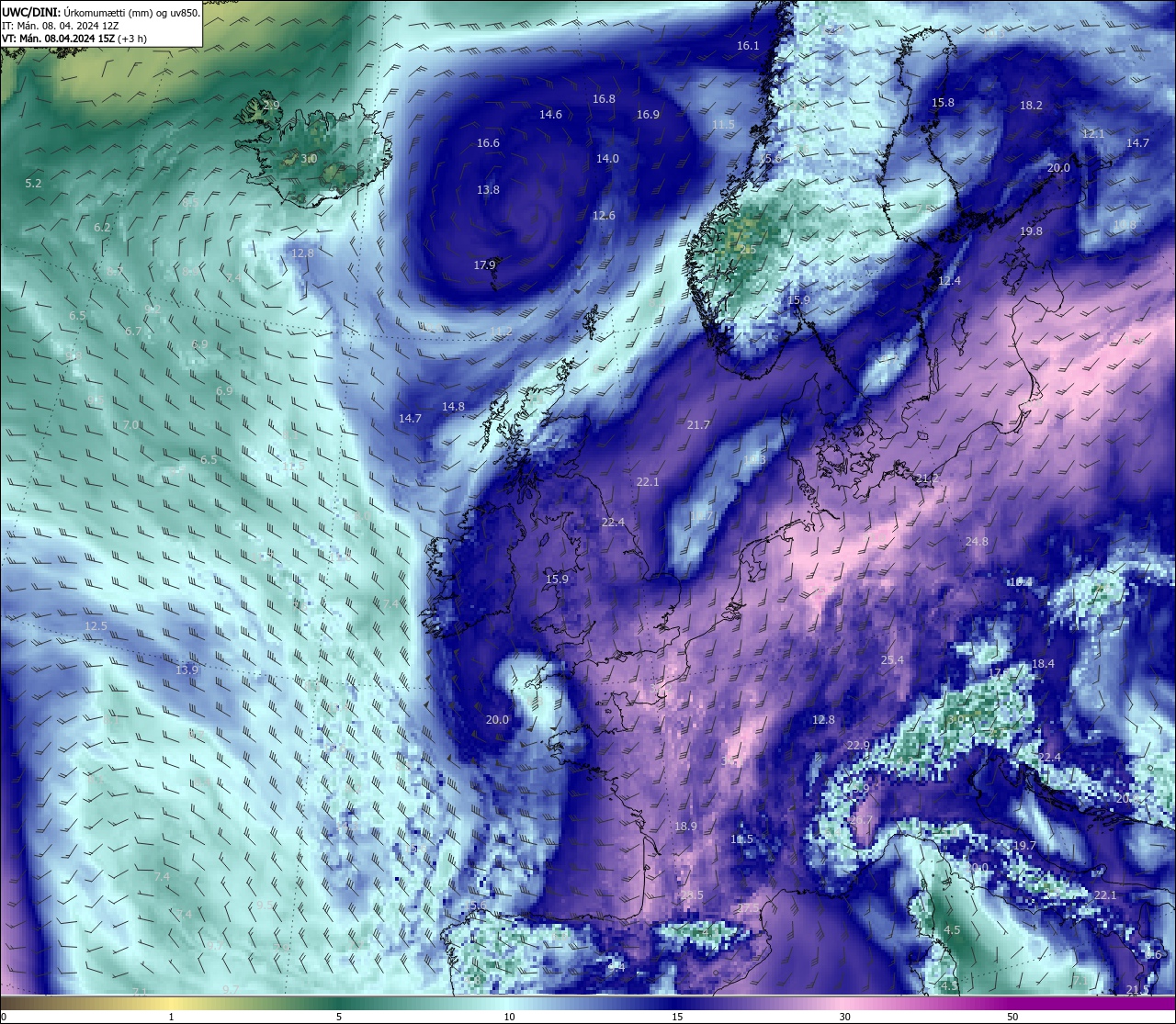This screenshot has height=1024, width=1176.
Task: Select the 16.8 value on the map
Action: pos(604,99)
